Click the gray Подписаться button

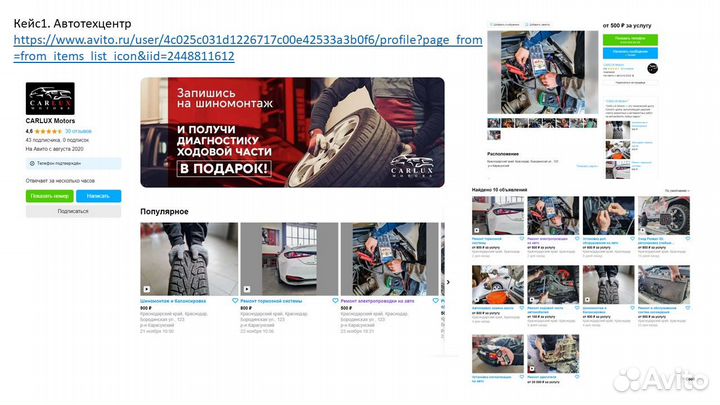(72, 211)
